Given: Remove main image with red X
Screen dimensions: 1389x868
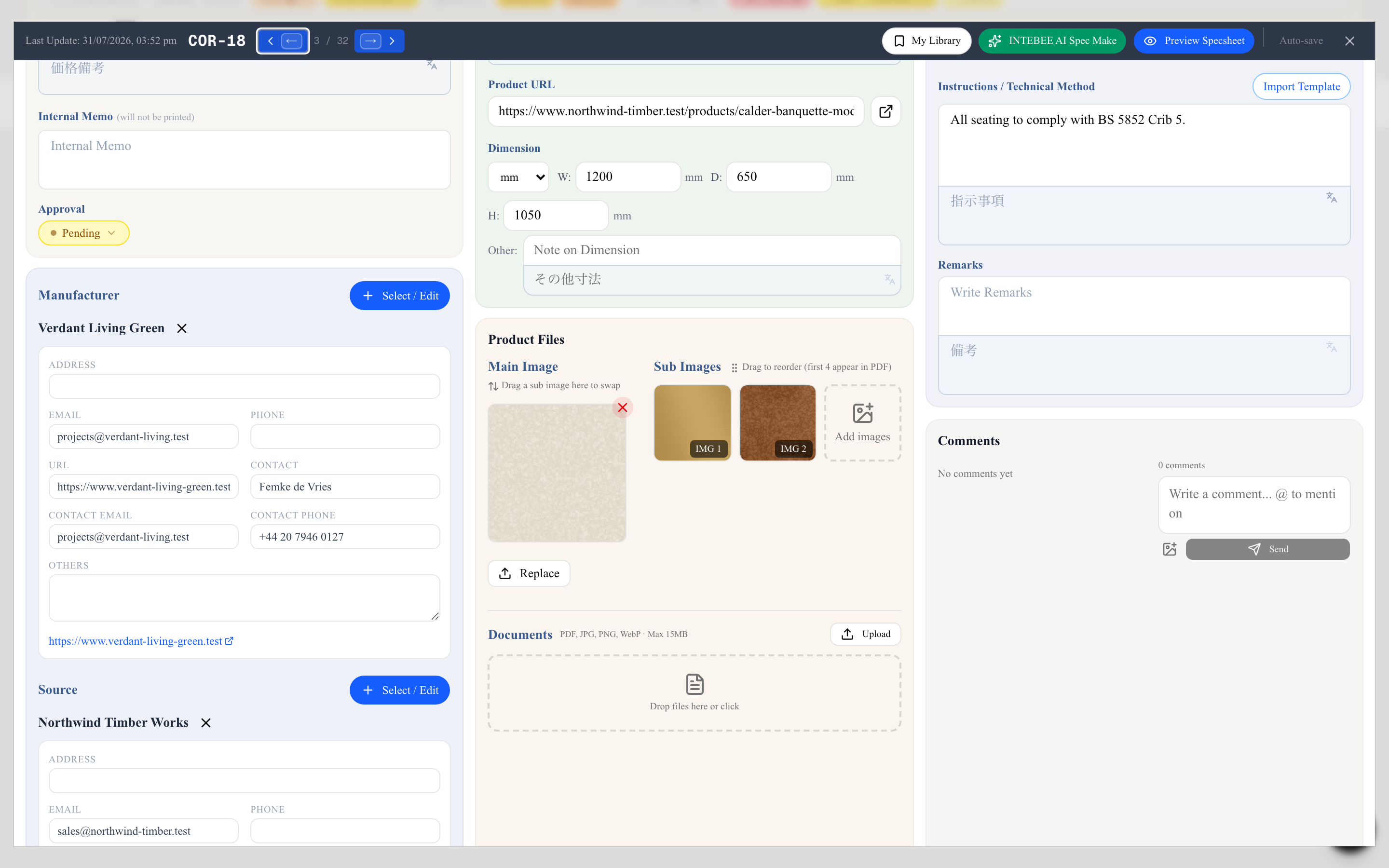Looking at the screenshot, I should point(622,407).
